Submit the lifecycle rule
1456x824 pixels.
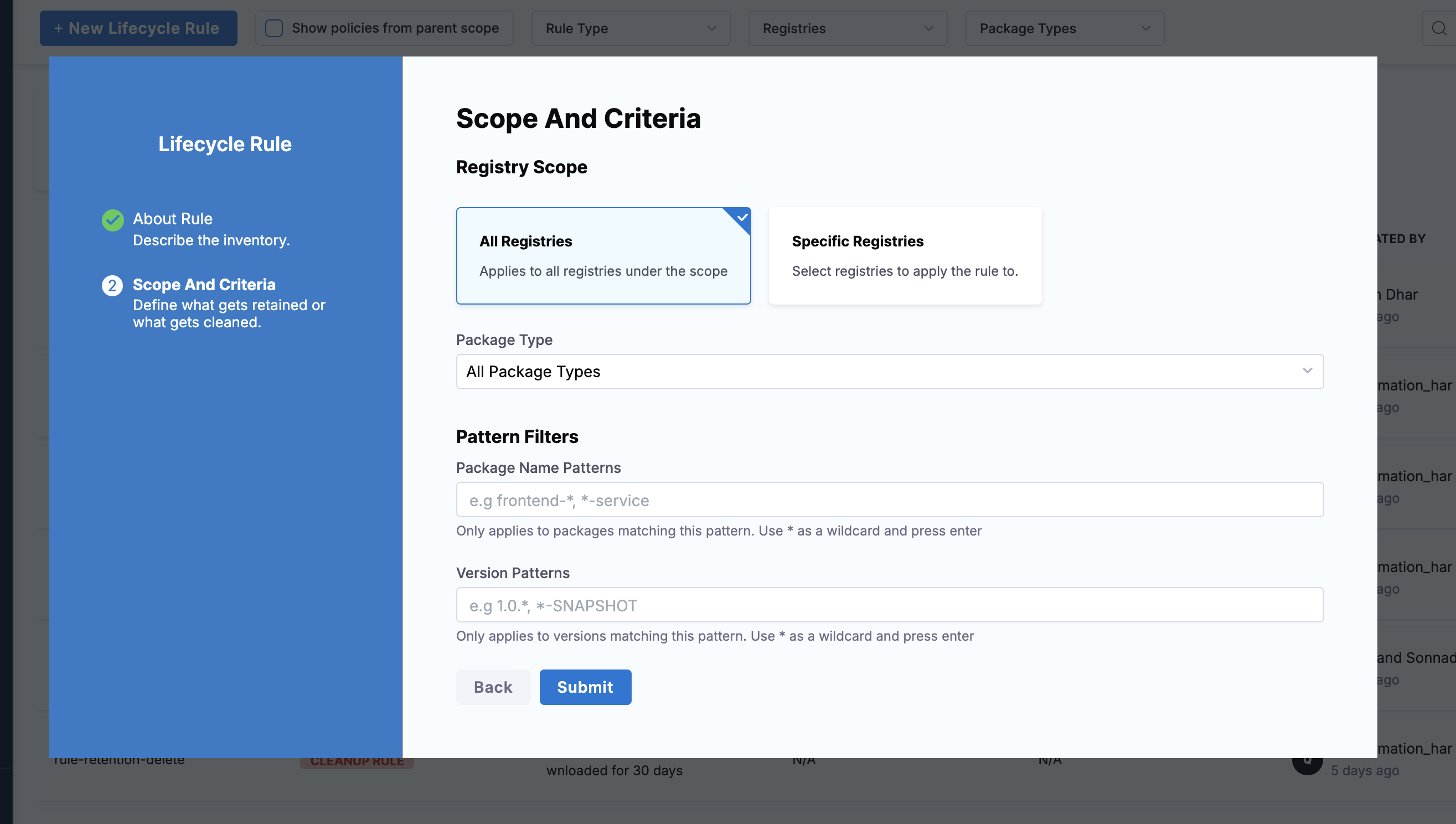(585, 687)
